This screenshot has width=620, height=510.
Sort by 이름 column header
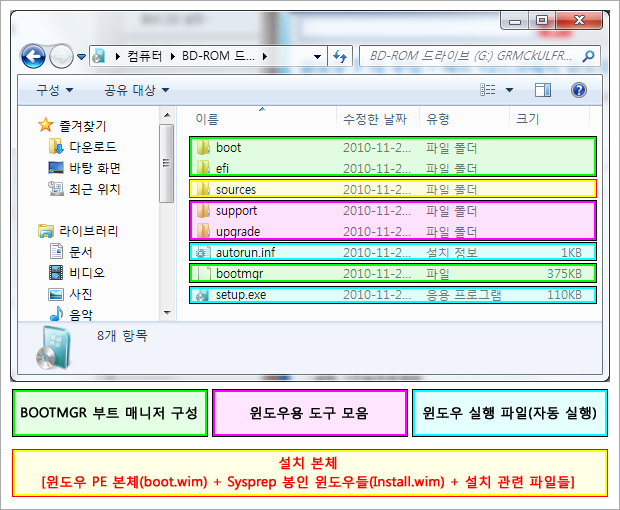coord(207,119)
